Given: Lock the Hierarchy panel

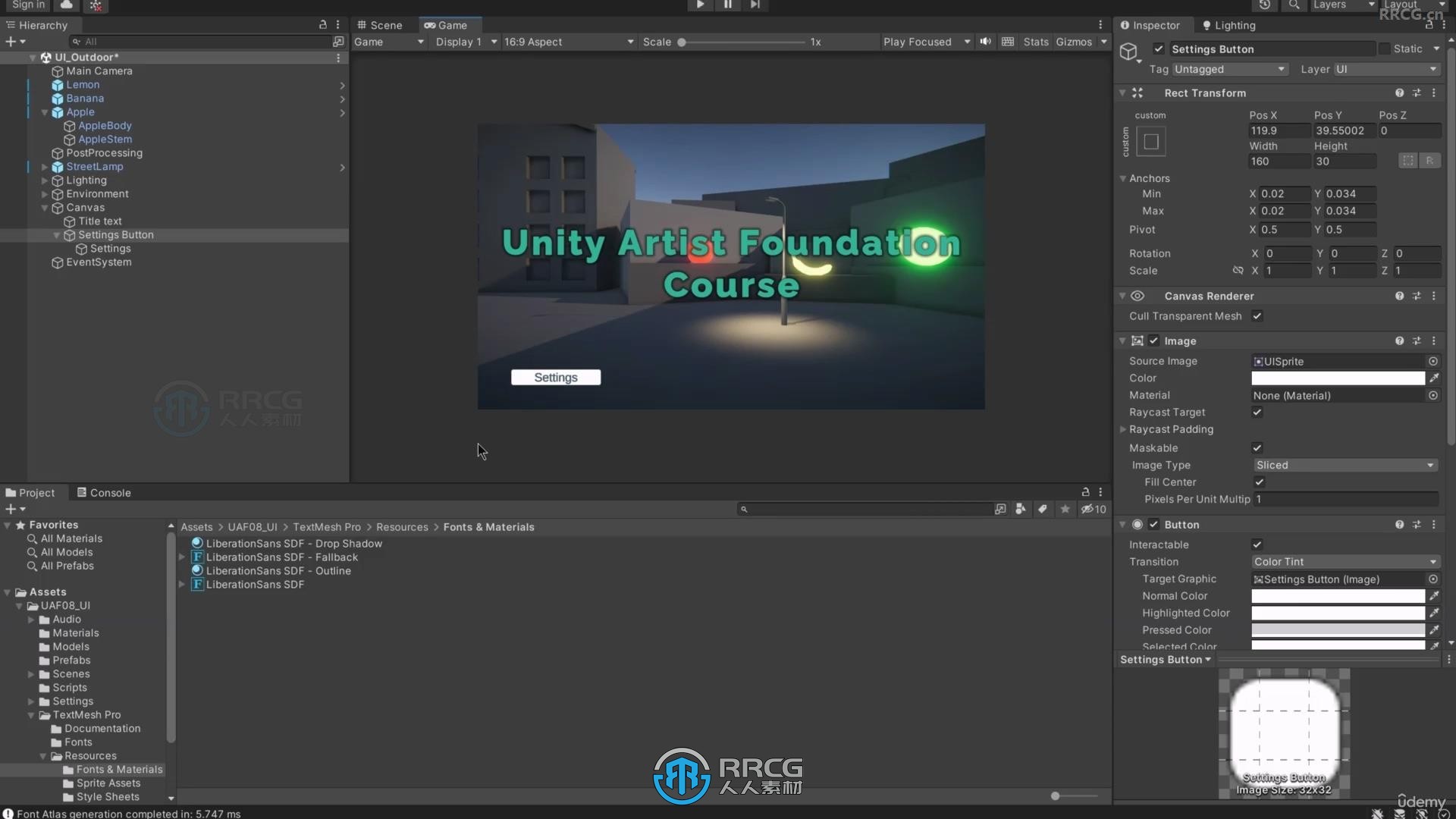Looking at the screenshot, I should pos(322,25).
